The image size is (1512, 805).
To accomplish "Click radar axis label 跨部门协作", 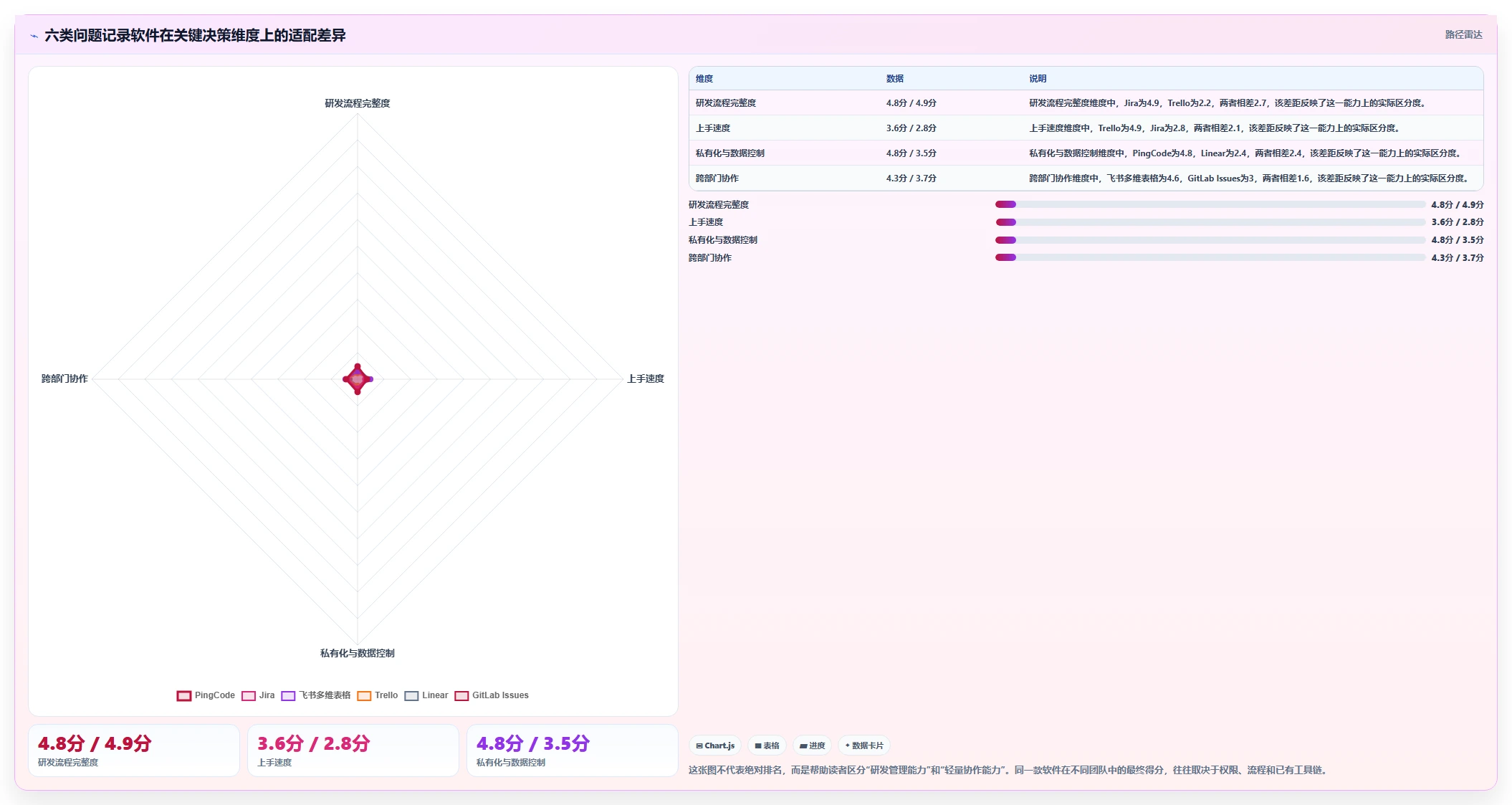I will click(x=64, y=378).
